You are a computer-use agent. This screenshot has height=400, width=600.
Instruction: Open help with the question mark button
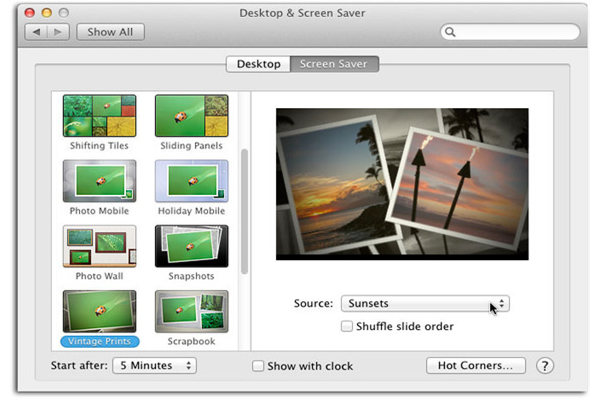(545, 366)
